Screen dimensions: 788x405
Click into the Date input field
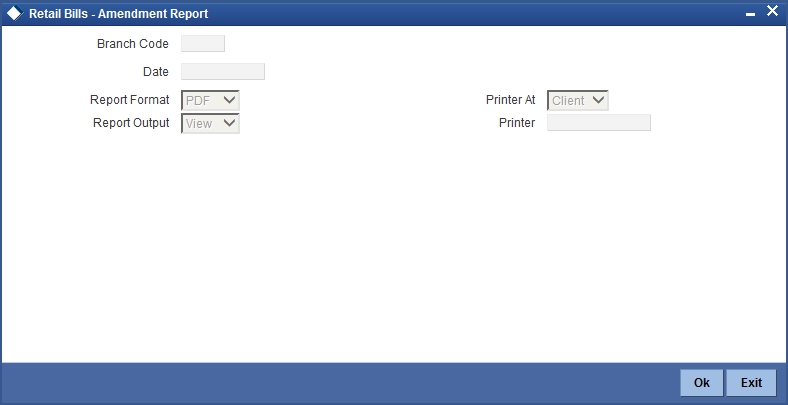coord(223,71)
